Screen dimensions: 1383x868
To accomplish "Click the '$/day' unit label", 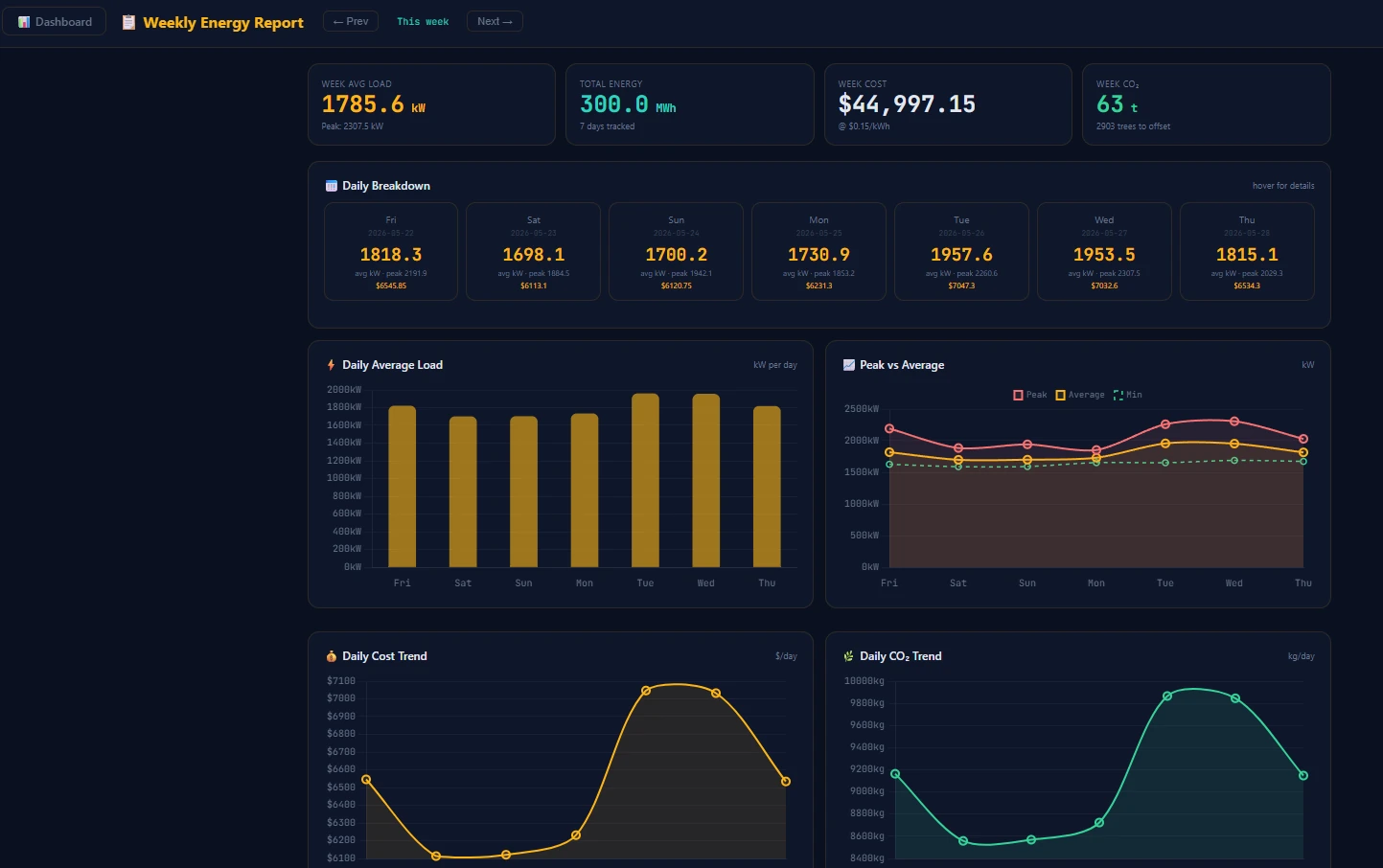I will click(786, 656).
